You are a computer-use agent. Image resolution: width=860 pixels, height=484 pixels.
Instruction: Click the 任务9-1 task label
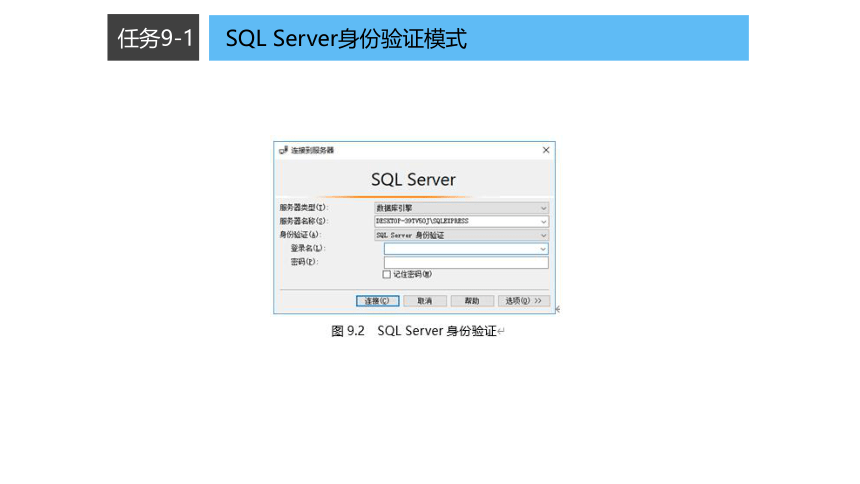(153, 38)
